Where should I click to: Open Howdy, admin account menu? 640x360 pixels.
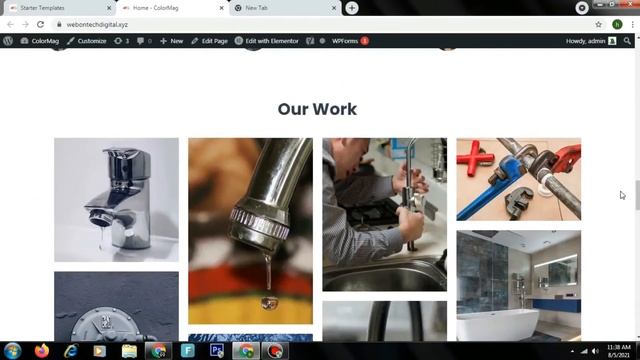pos(591,41)
